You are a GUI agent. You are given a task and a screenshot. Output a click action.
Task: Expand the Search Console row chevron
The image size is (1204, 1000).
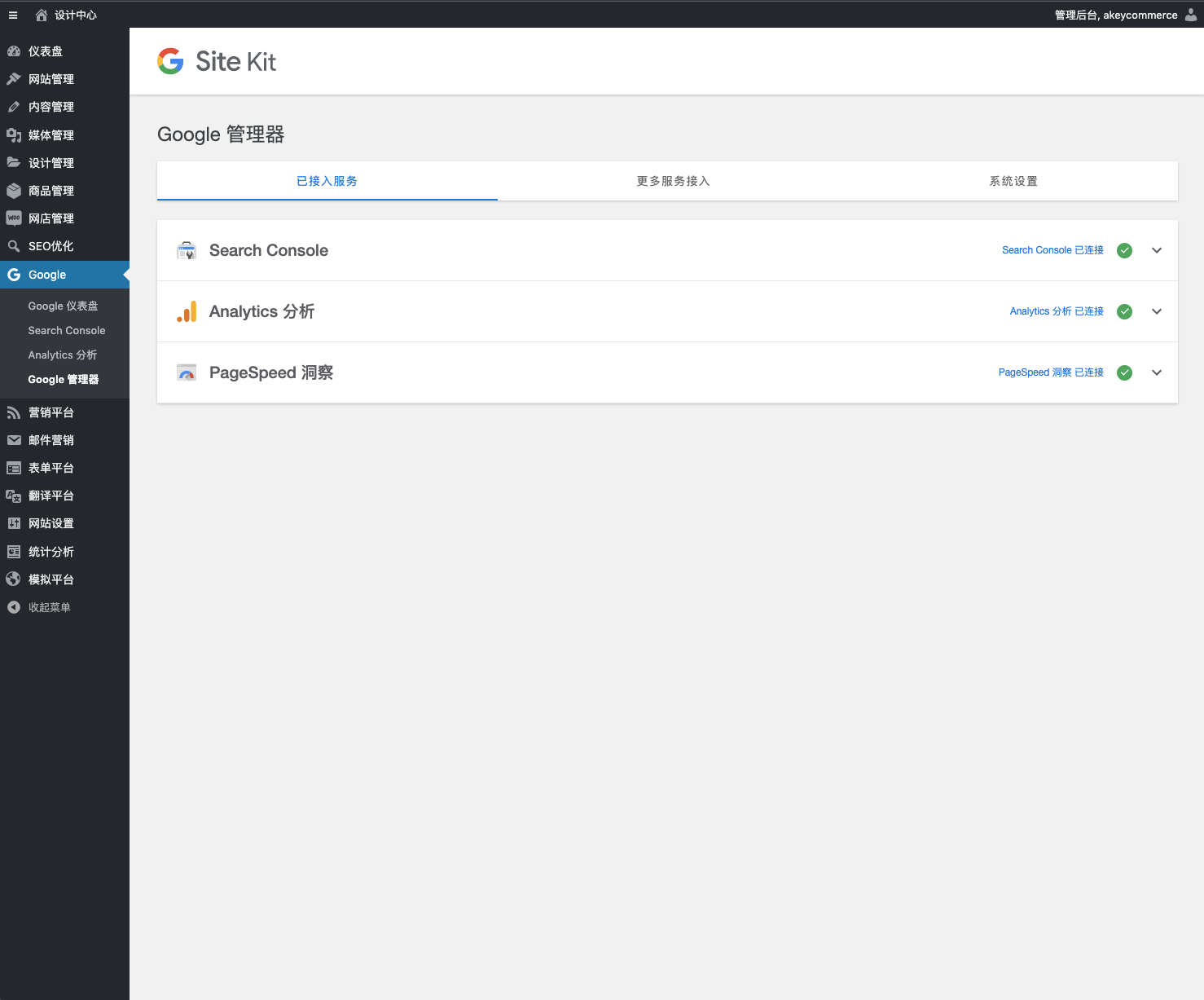click(x=1157, y=250)
